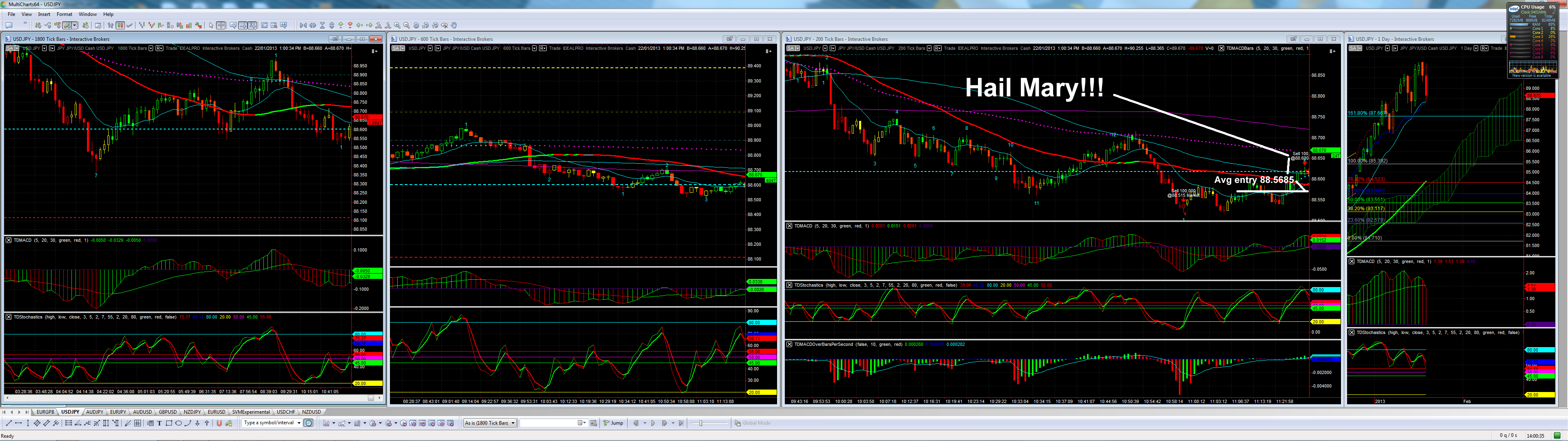
Task: Switch to the SVMExperimental workspace tab
Action: click(250, 412)
